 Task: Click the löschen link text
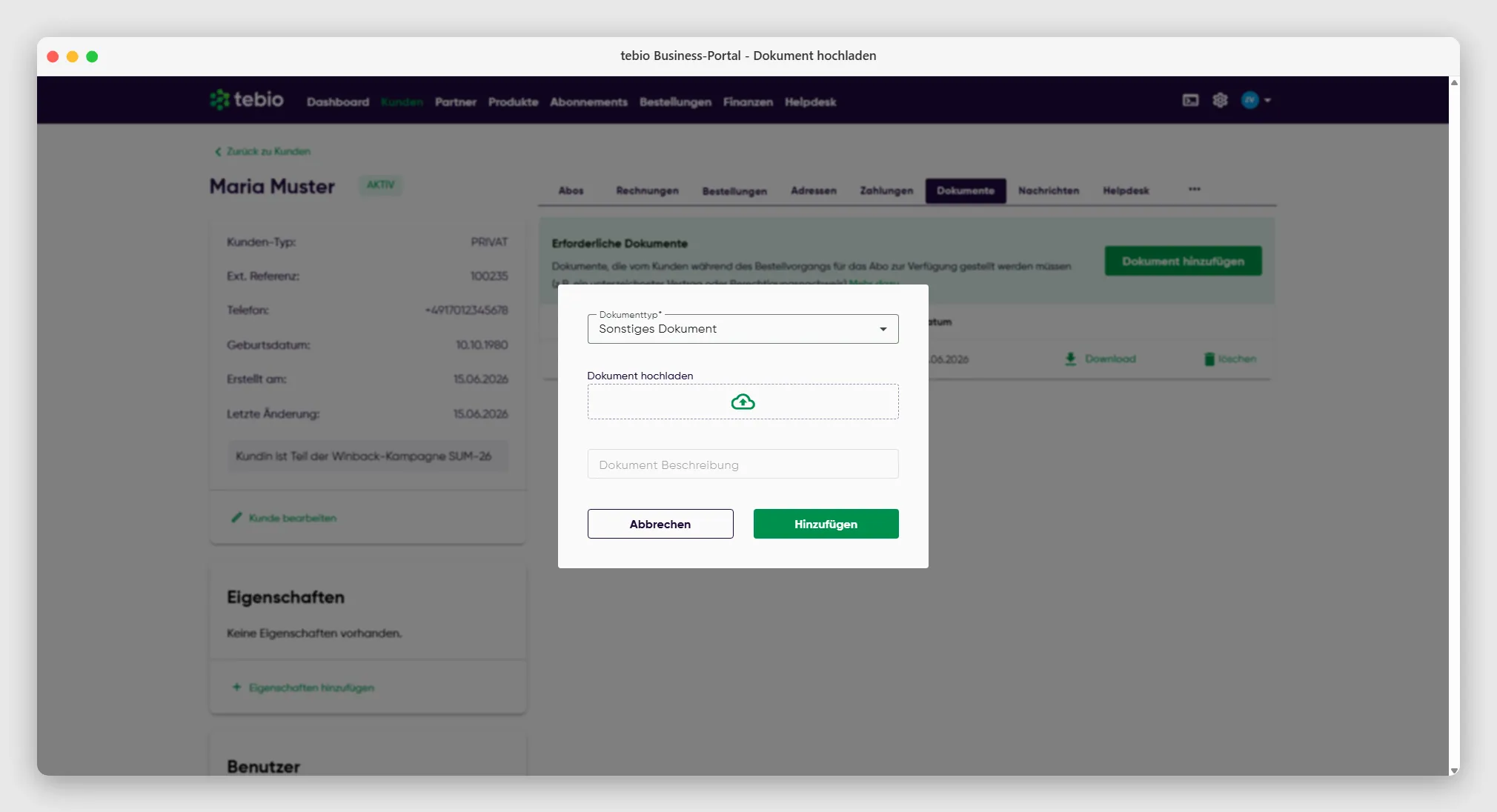click(x=1237, y=359)
